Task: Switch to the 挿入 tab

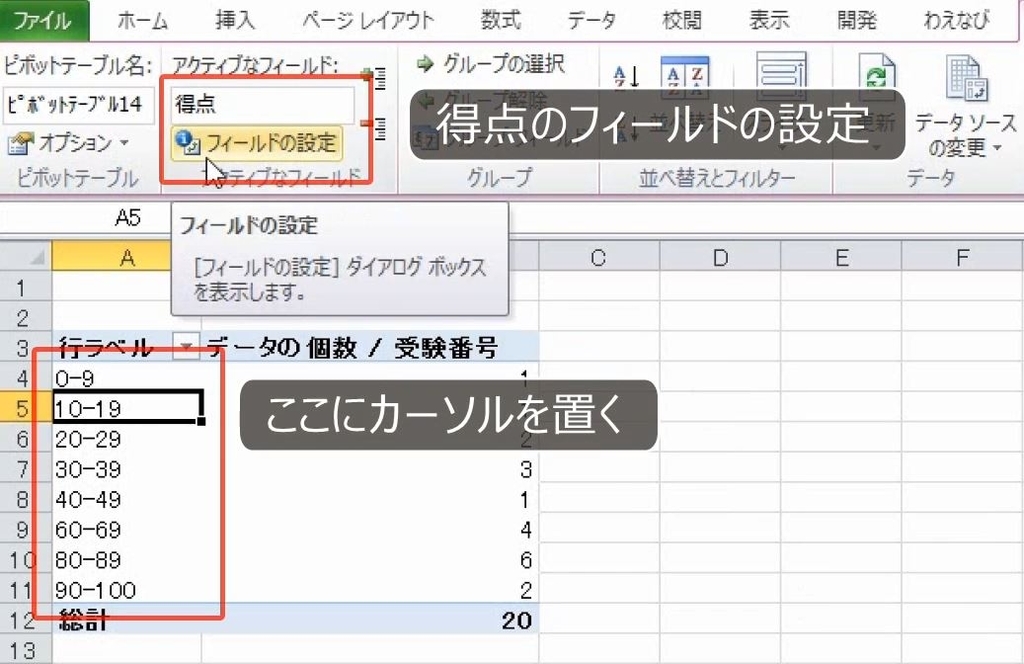Action: 234,20
